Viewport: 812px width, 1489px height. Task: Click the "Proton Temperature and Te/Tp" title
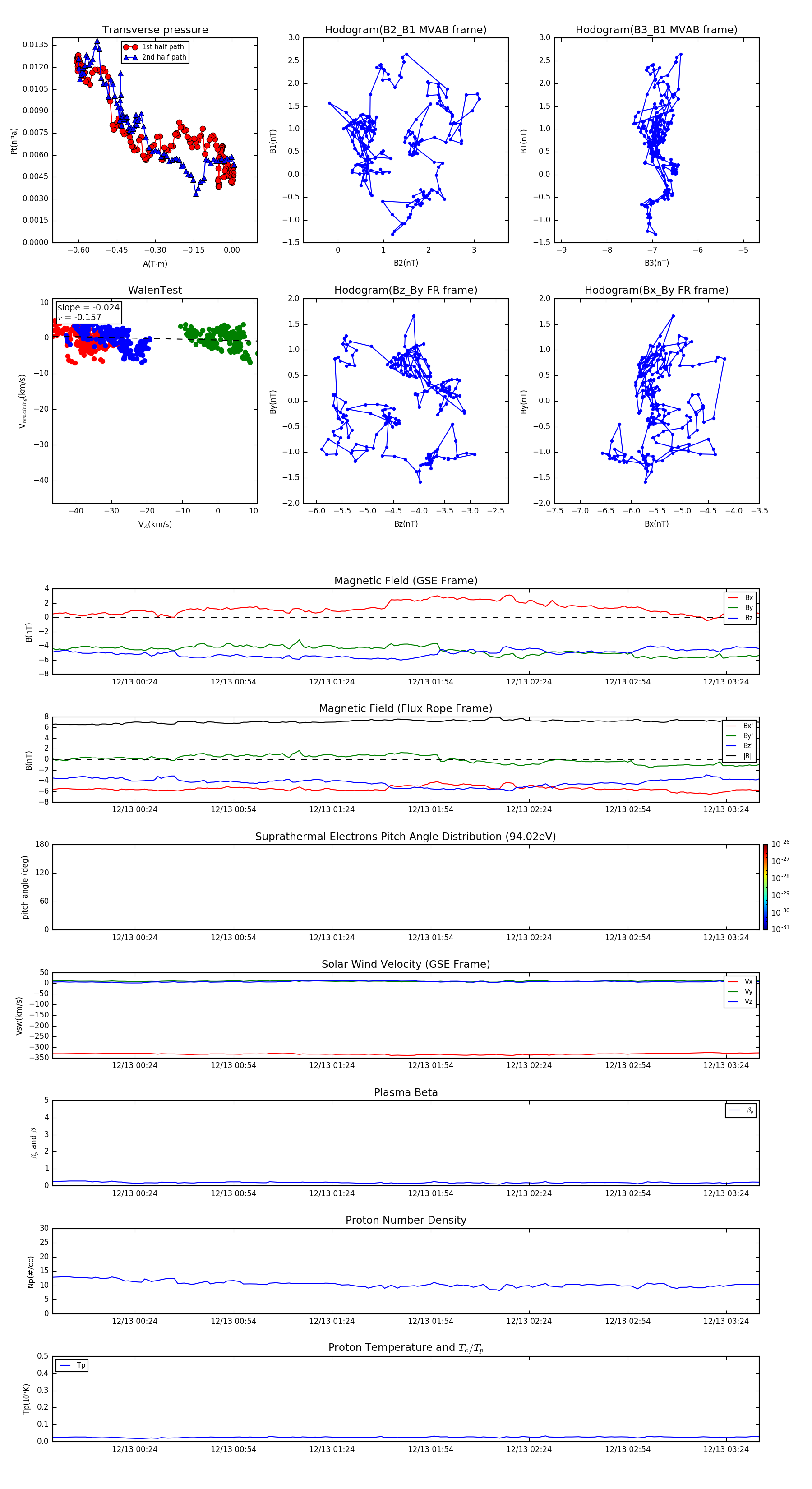pos(406,1348)
